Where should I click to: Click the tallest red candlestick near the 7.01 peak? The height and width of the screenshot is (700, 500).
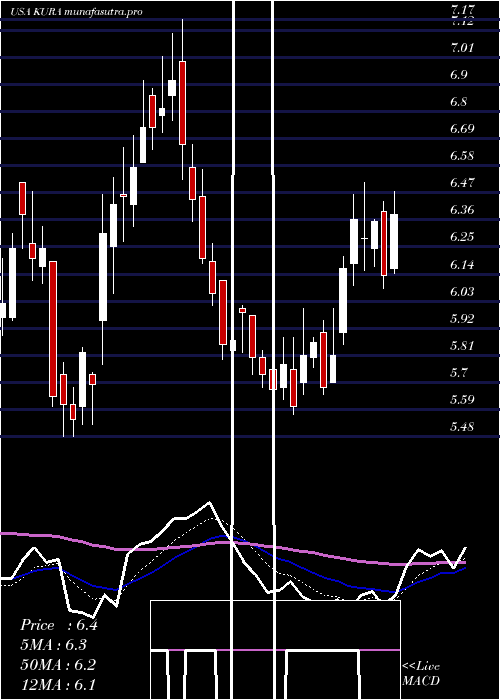[182, 103]
